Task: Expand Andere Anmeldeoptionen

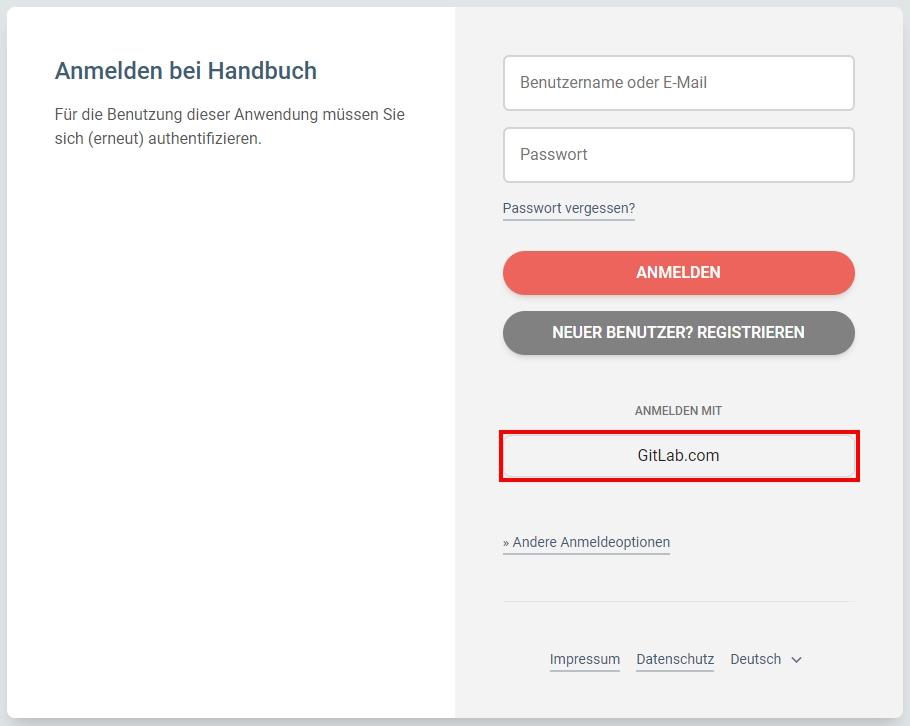Action: (586, 542)
